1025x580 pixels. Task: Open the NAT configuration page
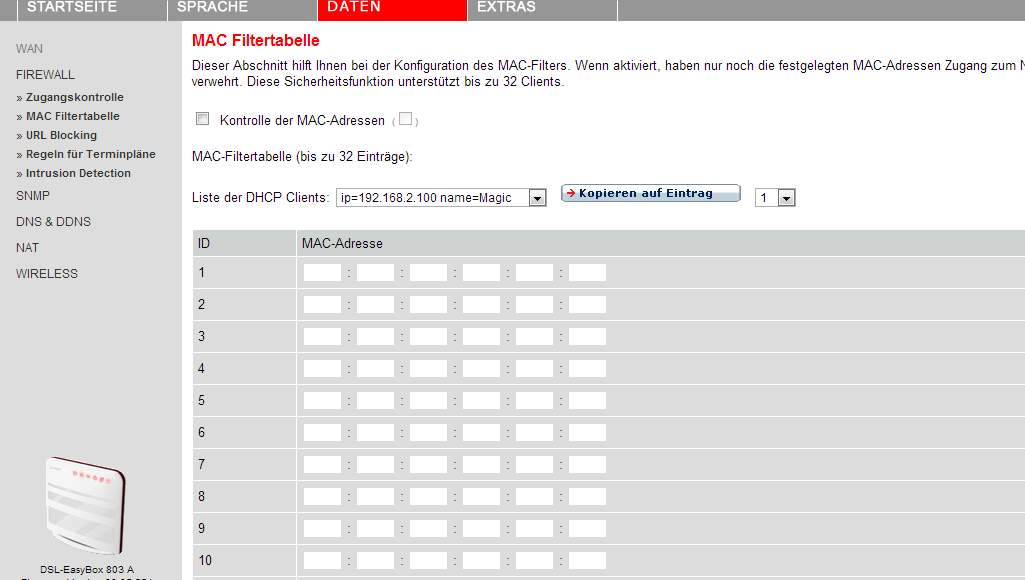[27, 247]
